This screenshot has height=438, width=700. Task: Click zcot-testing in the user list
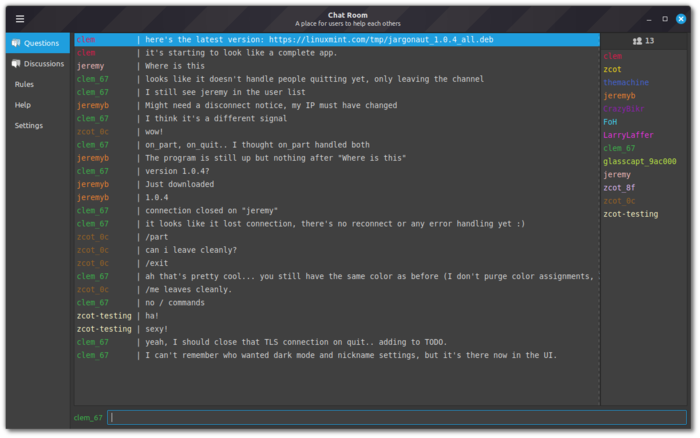pos(630,214)
